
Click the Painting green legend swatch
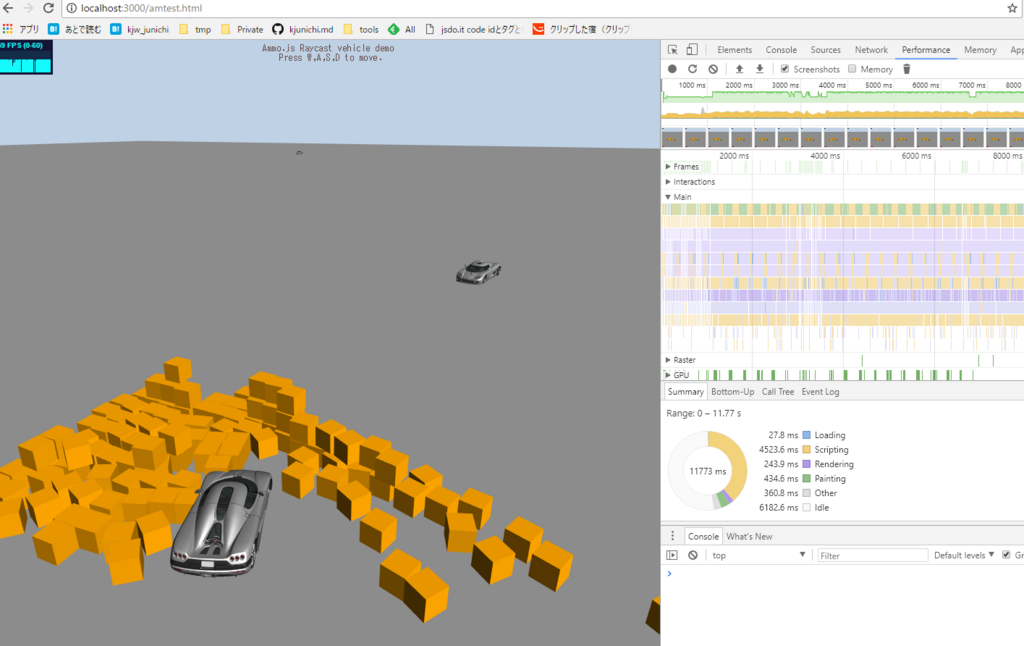[x=807, y=478]
